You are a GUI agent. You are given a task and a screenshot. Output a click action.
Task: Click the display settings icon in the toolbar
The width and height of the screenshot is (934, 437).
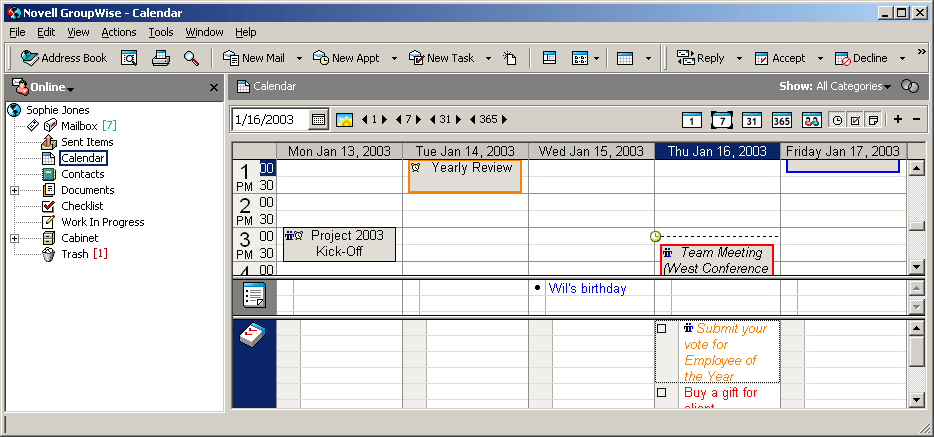[x=580, y=58]
